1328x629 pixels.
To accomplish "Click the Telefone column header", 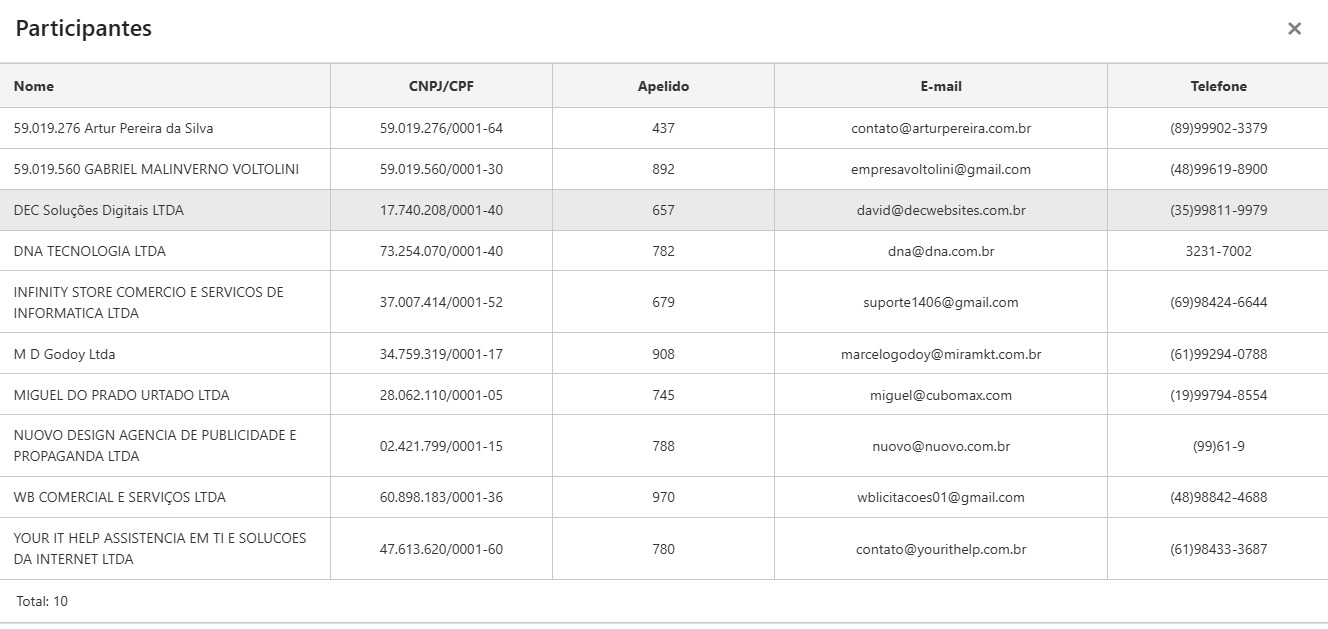I will tap(1218, 86).
